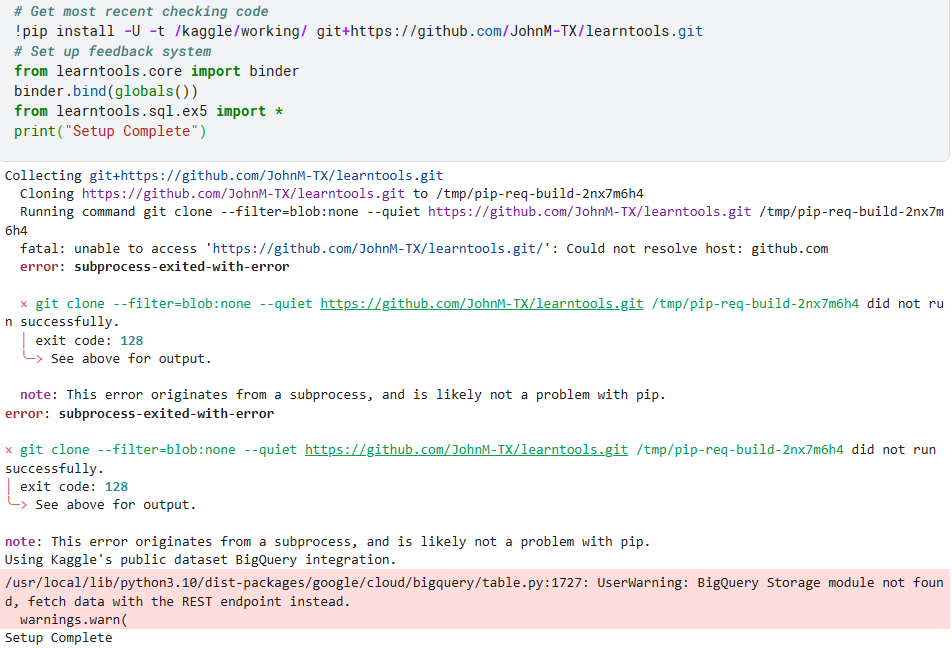Open the learntools.git link after "Collecting"
952x648 pixels.
[x=267, y=176]
